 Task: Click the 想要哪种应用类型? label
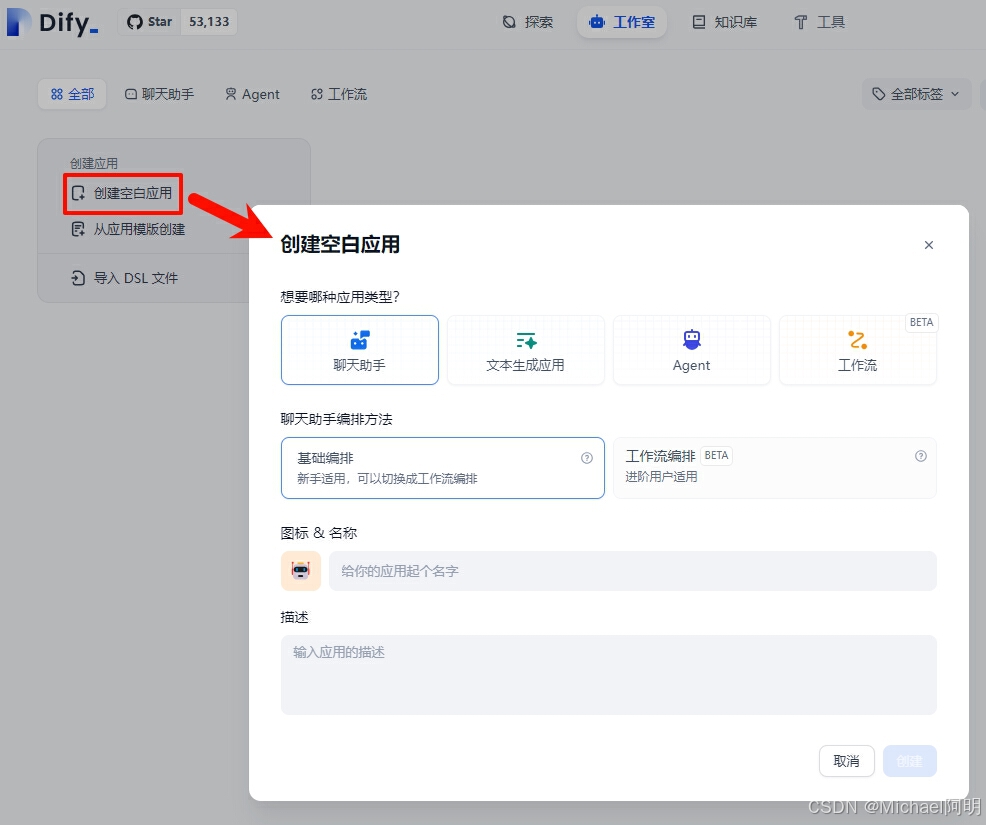point(340,297)
